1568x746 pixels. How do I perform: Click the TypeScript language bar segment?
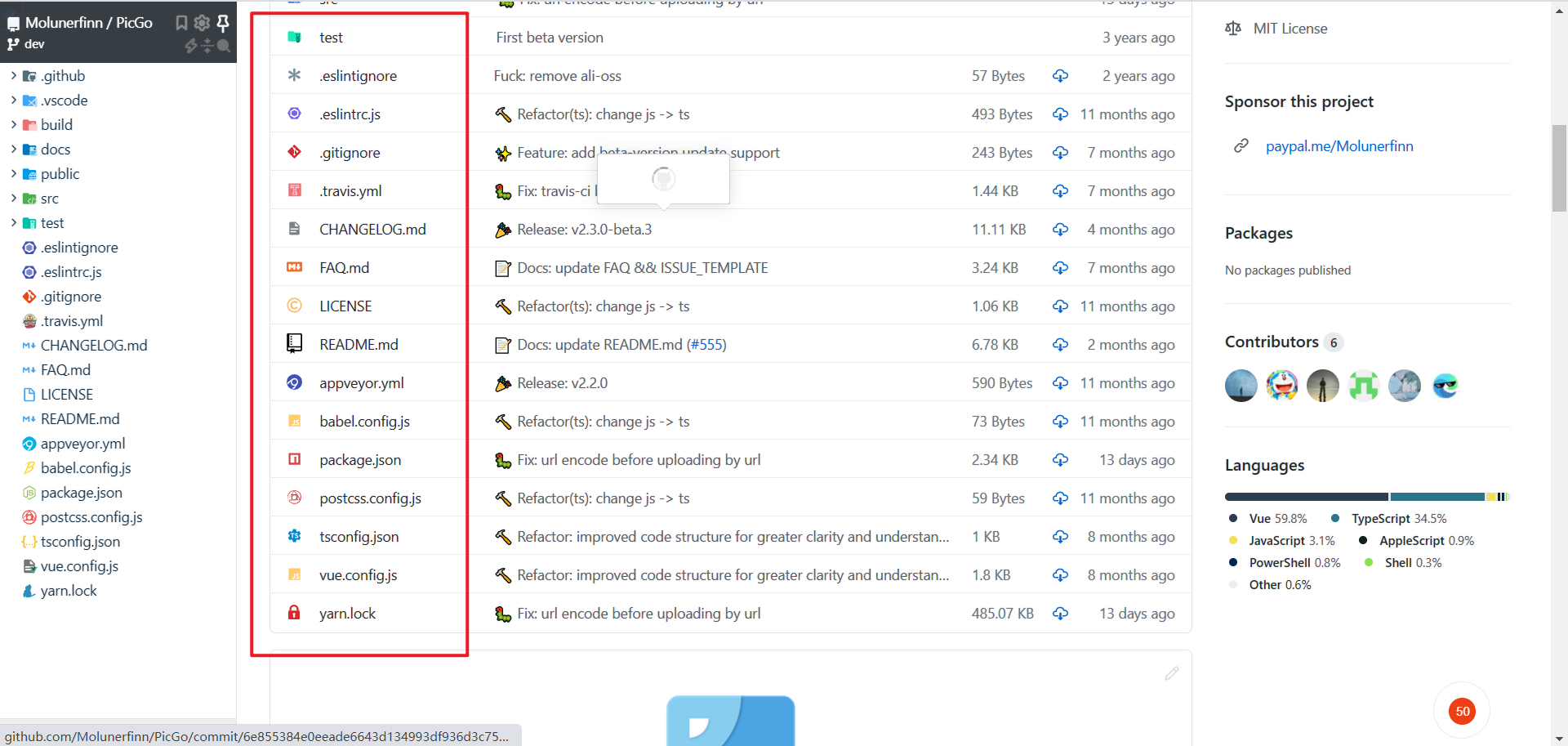click(1437, 497)
